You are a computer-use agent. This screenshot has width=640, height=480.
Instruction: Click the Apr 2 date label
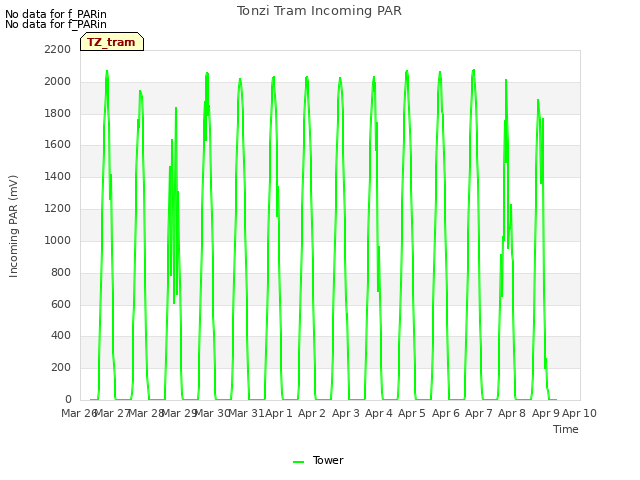point(312,413)
